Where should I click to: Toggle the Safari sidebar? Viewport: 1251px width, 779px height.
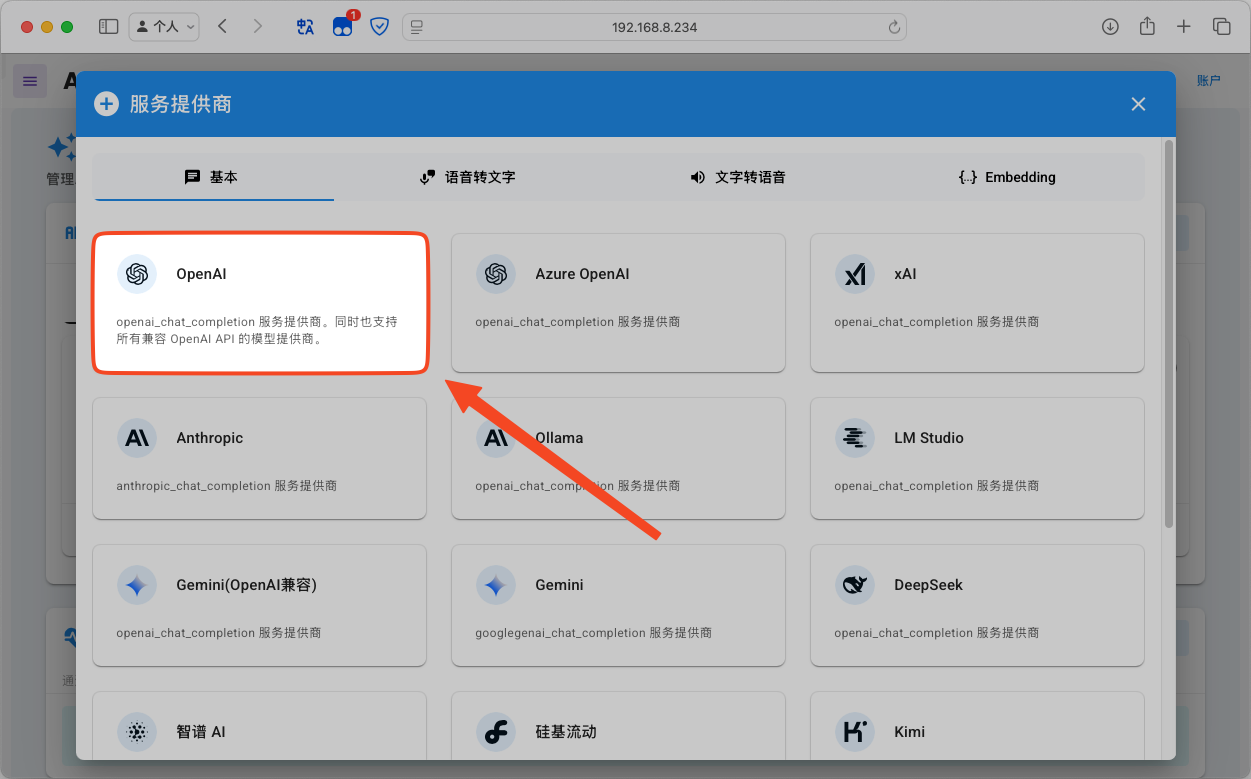tap(108, 27)
